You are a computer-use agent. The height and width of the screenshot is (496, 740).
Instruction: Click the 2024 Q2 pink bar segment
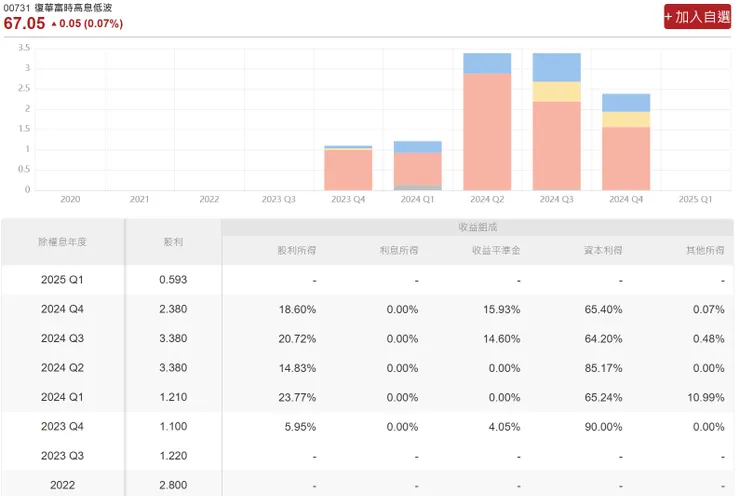point(487,132)
